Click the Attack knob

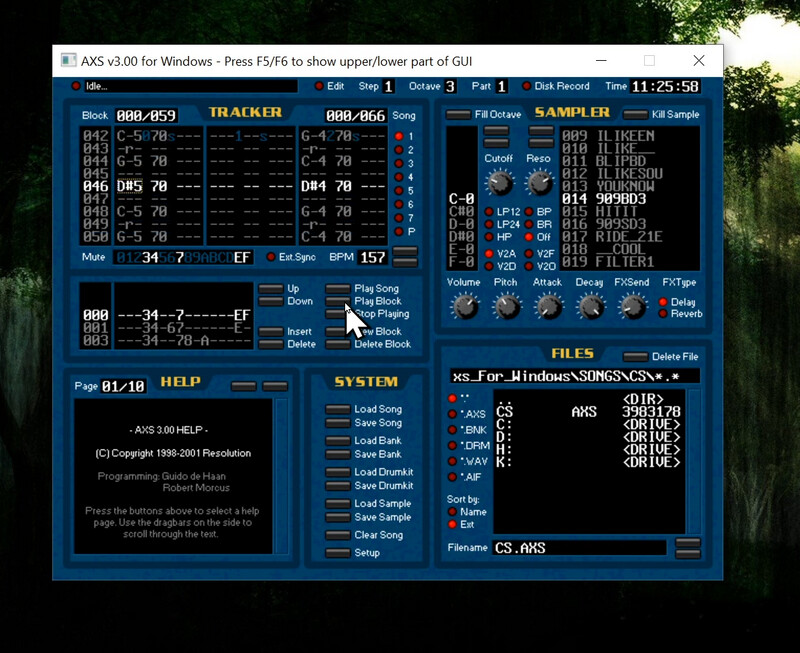[549, 307]
